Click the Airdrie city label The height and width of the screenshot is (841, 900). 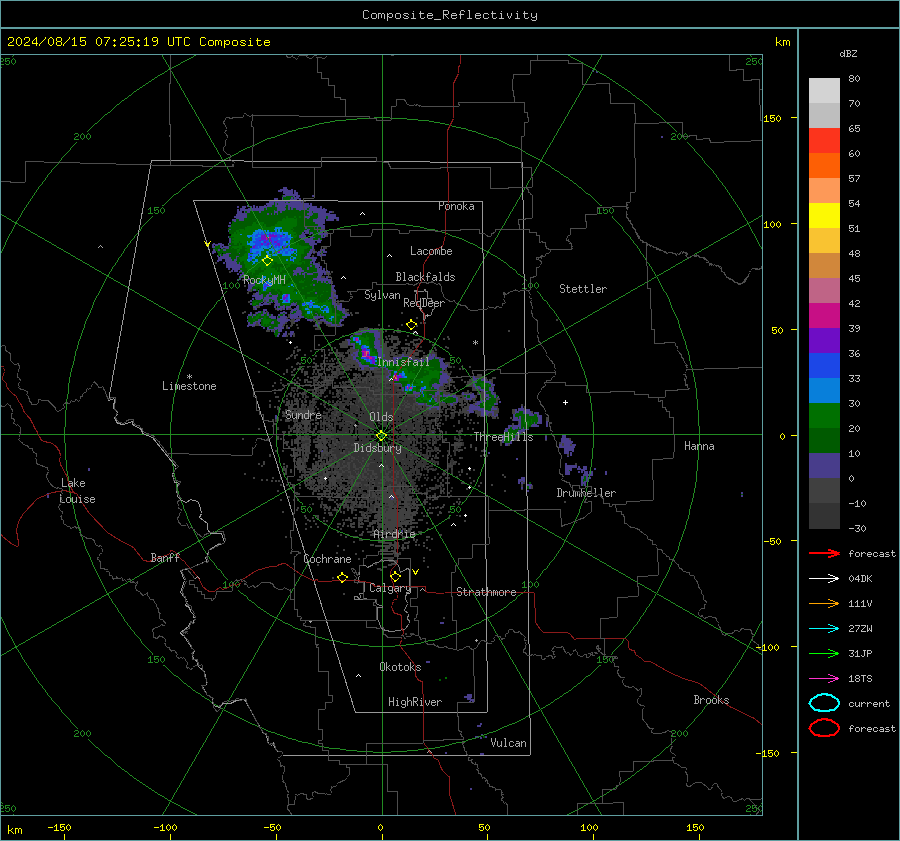click(394, 534)
